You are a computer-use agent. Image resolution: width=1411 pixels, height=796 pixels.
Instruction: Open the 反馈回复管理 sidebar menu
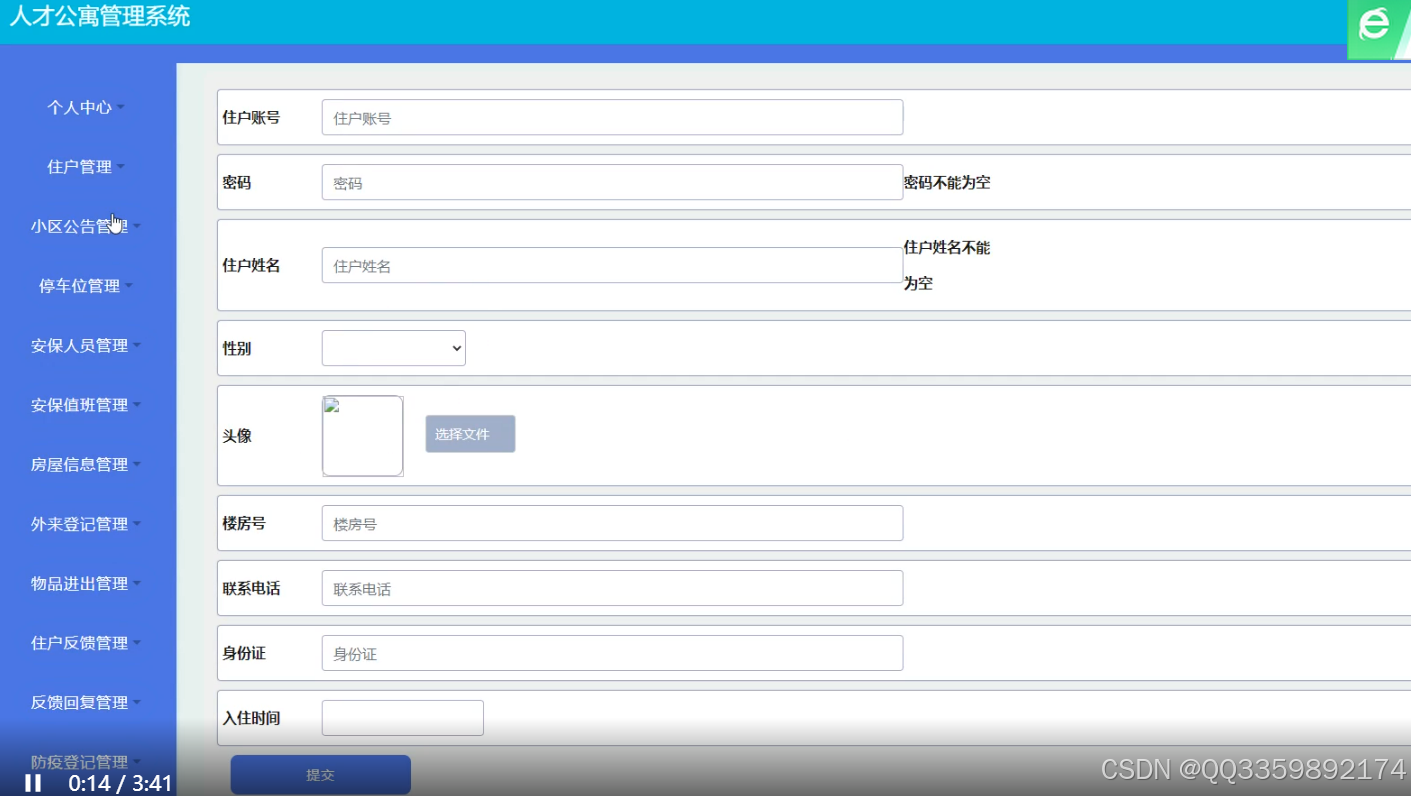tap(86, 702)
